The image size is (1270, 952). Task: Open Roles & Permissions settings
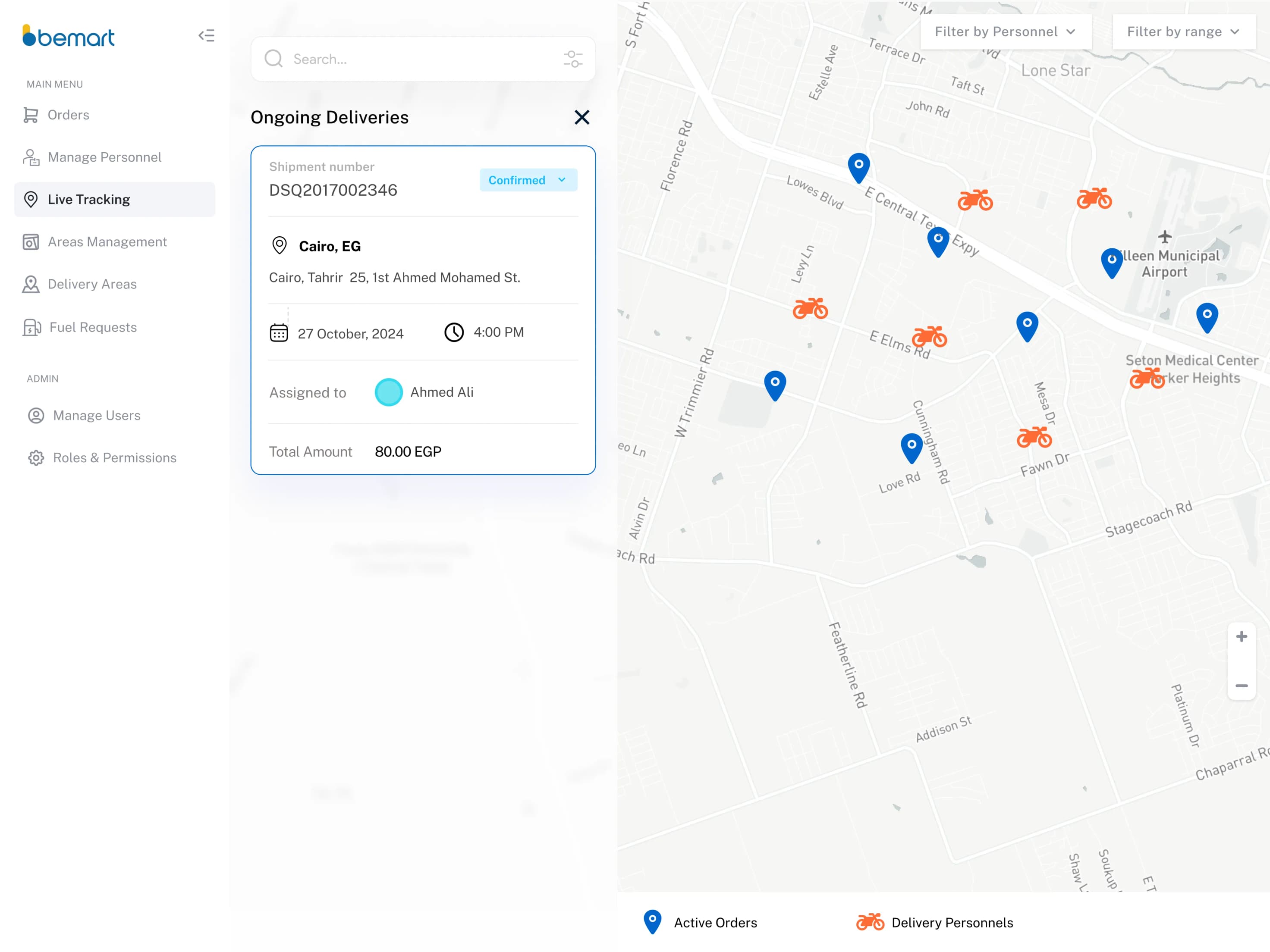coord(114,458)
